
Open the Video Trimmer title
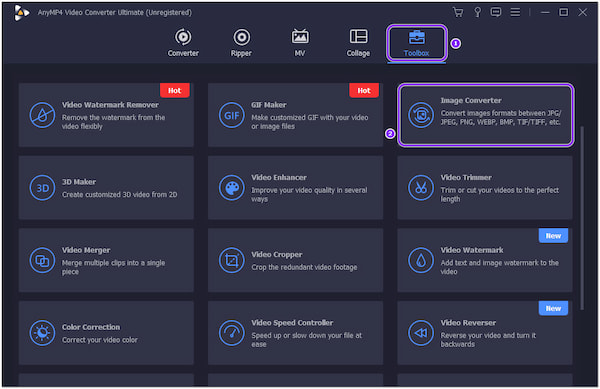[466, 177]
